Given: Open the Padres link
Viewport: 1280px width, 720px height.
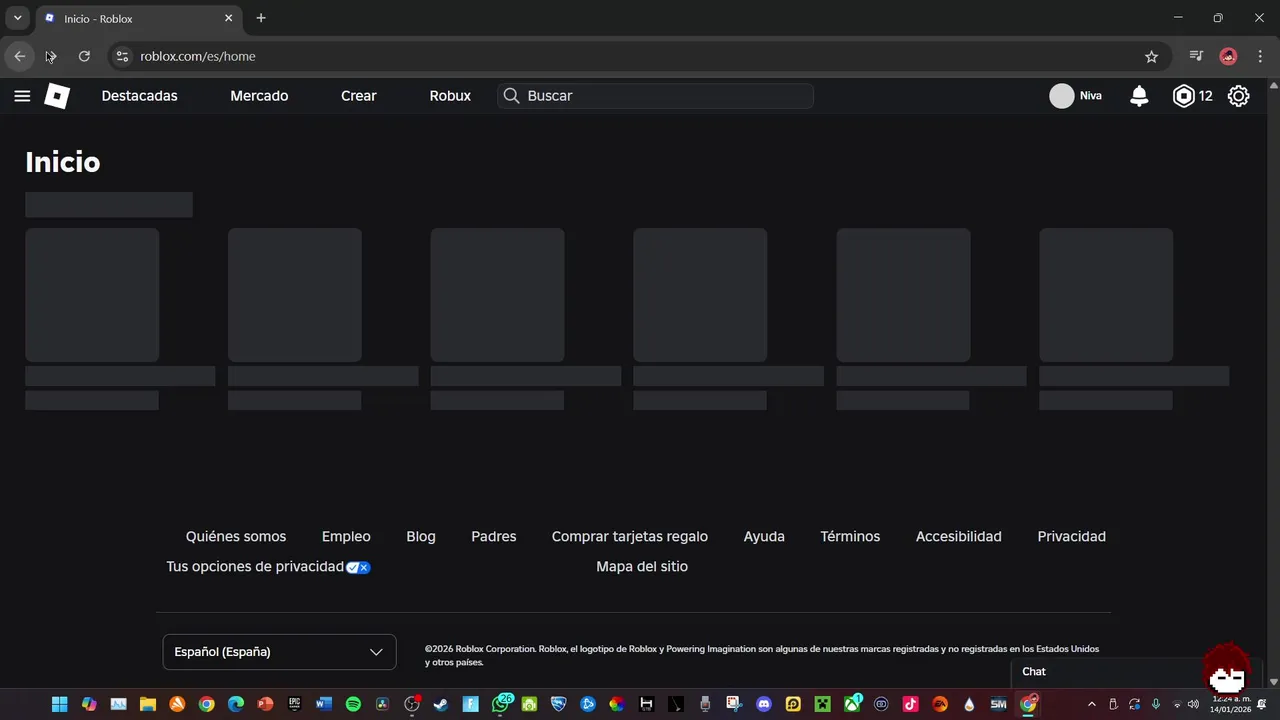Looking at the screenshot, I should [x=494, y=537].
